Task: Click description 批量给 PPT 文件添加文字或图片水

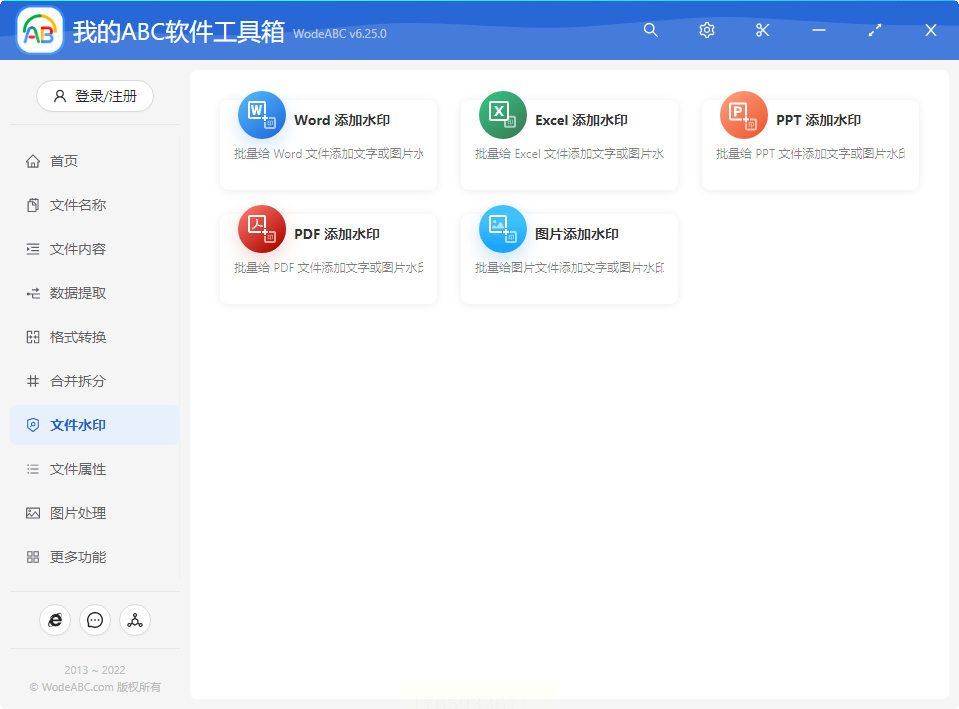Action: tap(810, 154)
